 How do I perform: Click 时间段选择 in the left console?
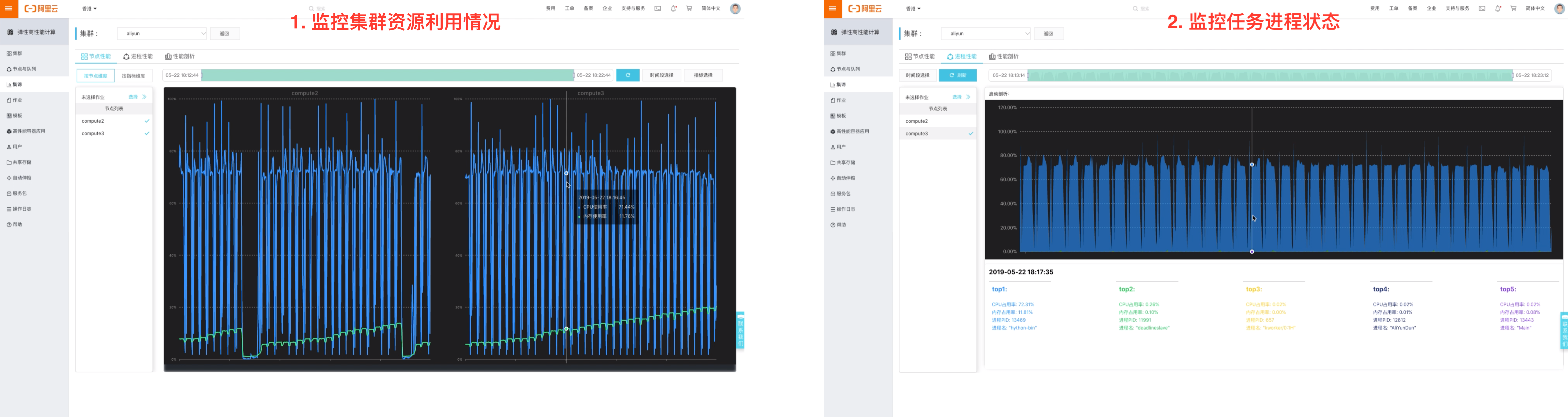[x=662, y=75]
